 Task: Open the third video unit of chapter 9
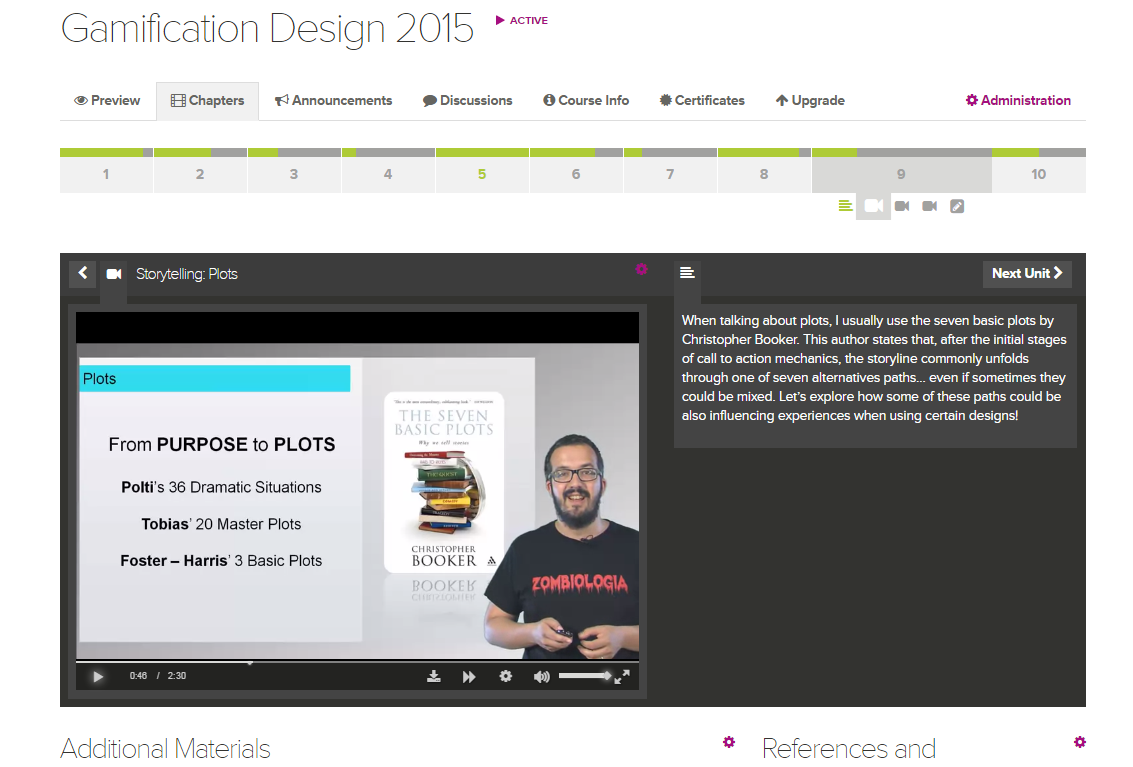[930, 206]
